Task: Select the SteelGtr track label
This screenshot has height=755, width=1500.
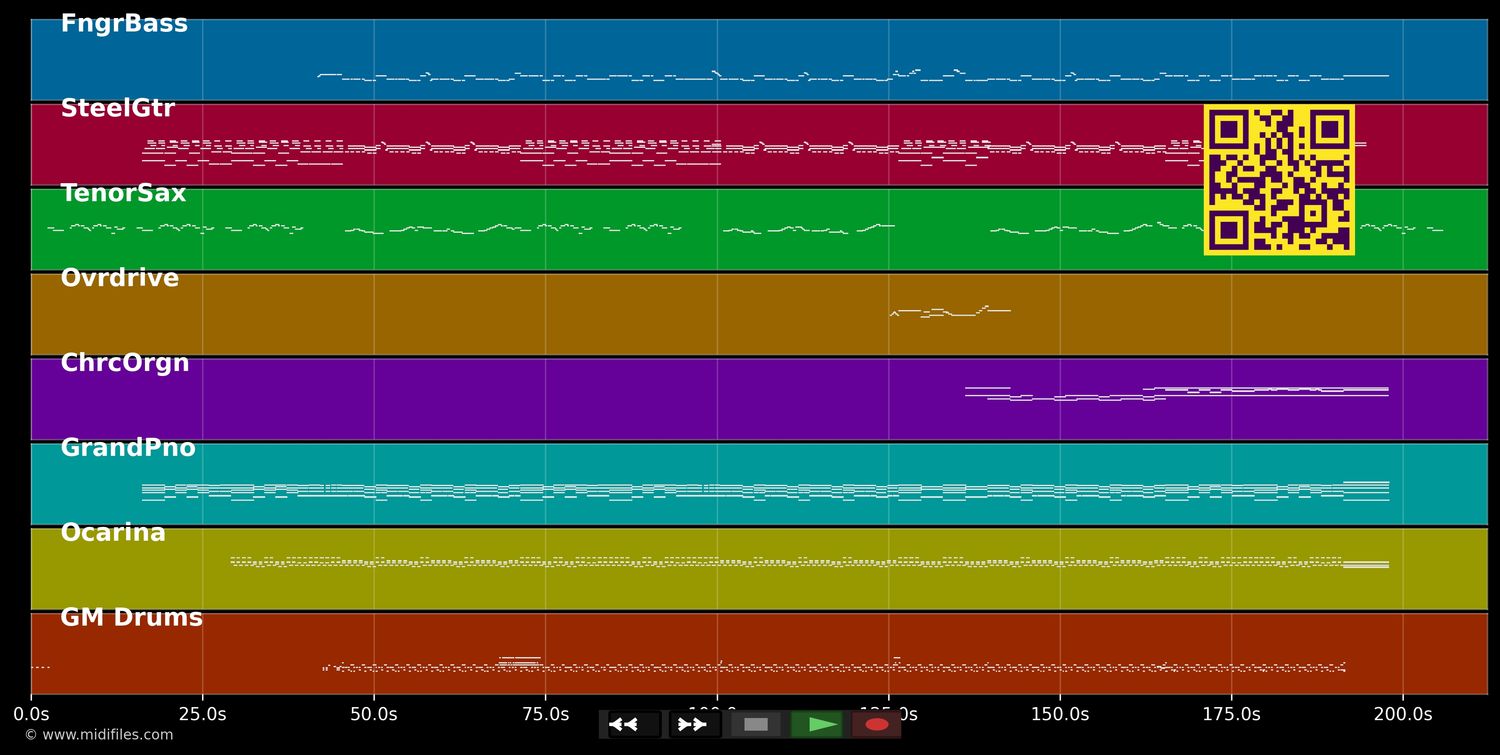Action: pos(117,109)
